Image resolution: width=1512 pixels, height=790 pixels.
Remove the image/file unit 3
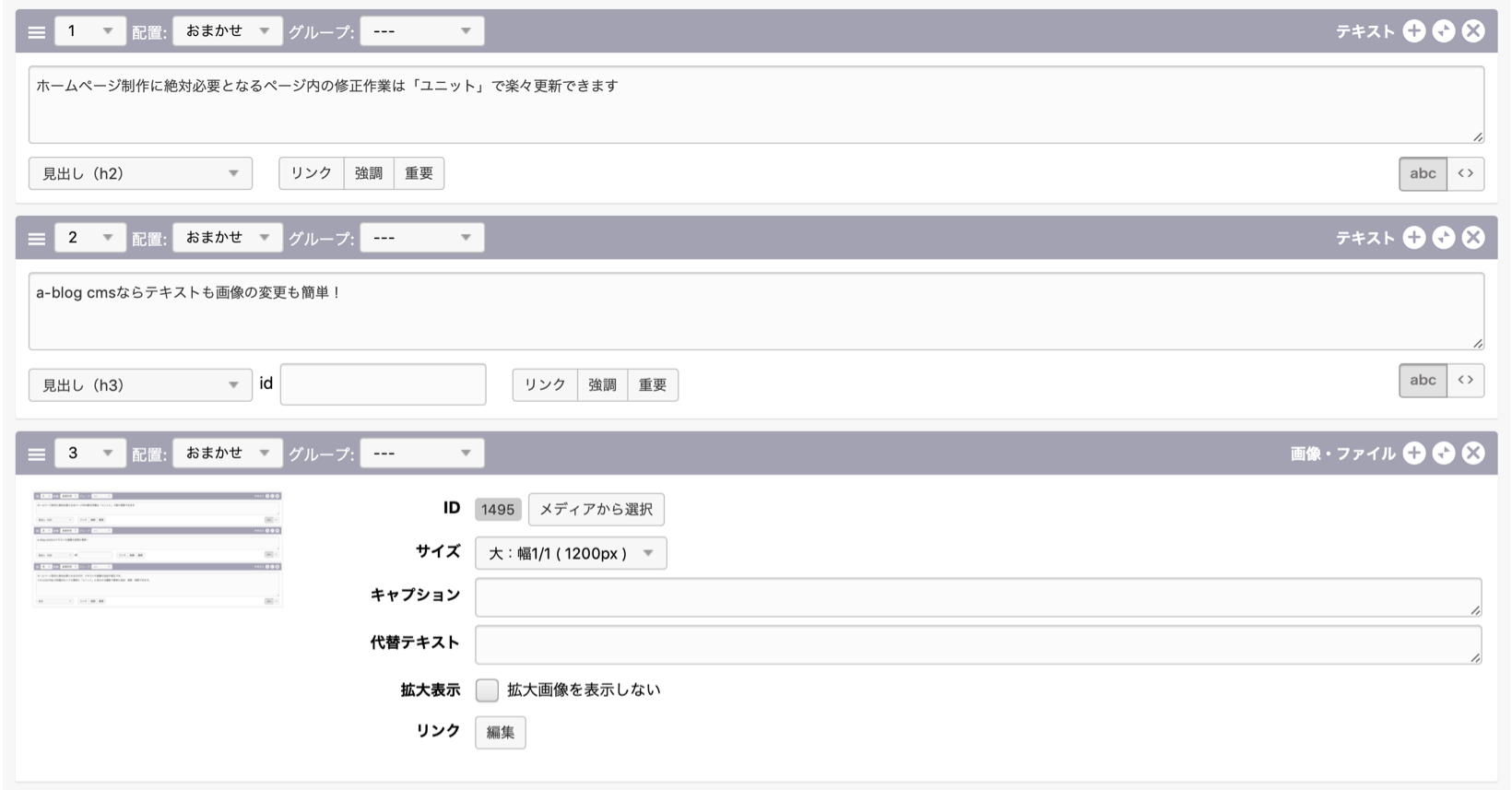pos(1473,453)
